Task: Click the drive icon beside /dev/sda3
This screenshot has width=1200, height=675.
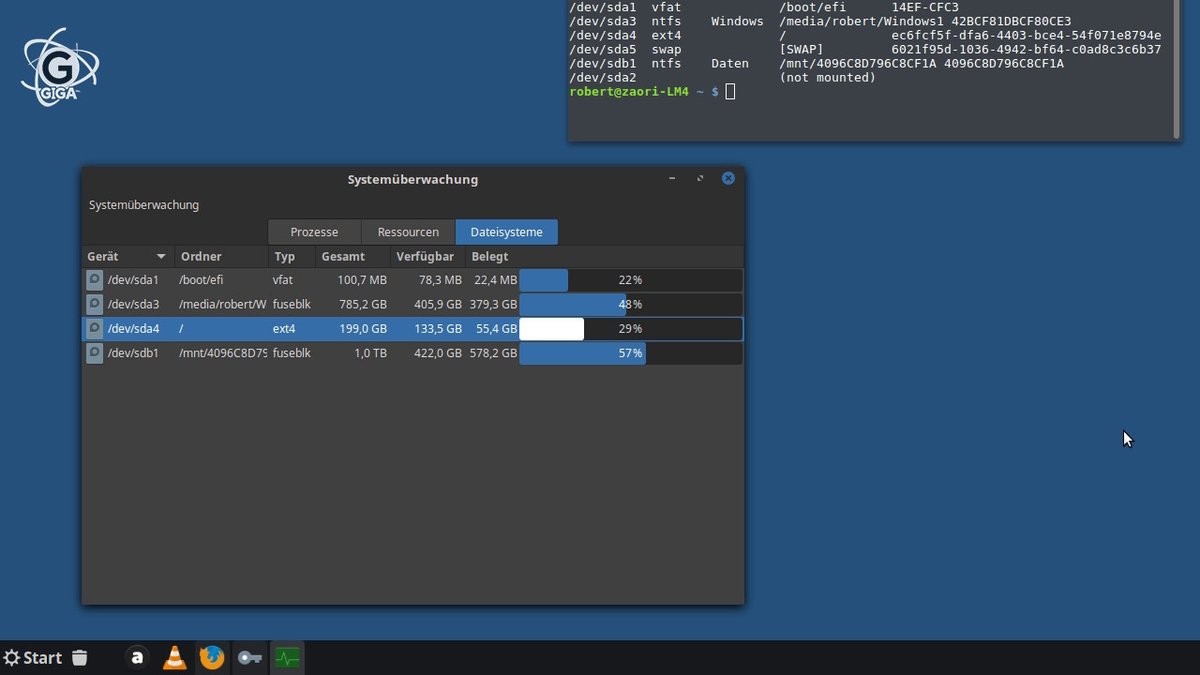Action: [x=93, y=304]
